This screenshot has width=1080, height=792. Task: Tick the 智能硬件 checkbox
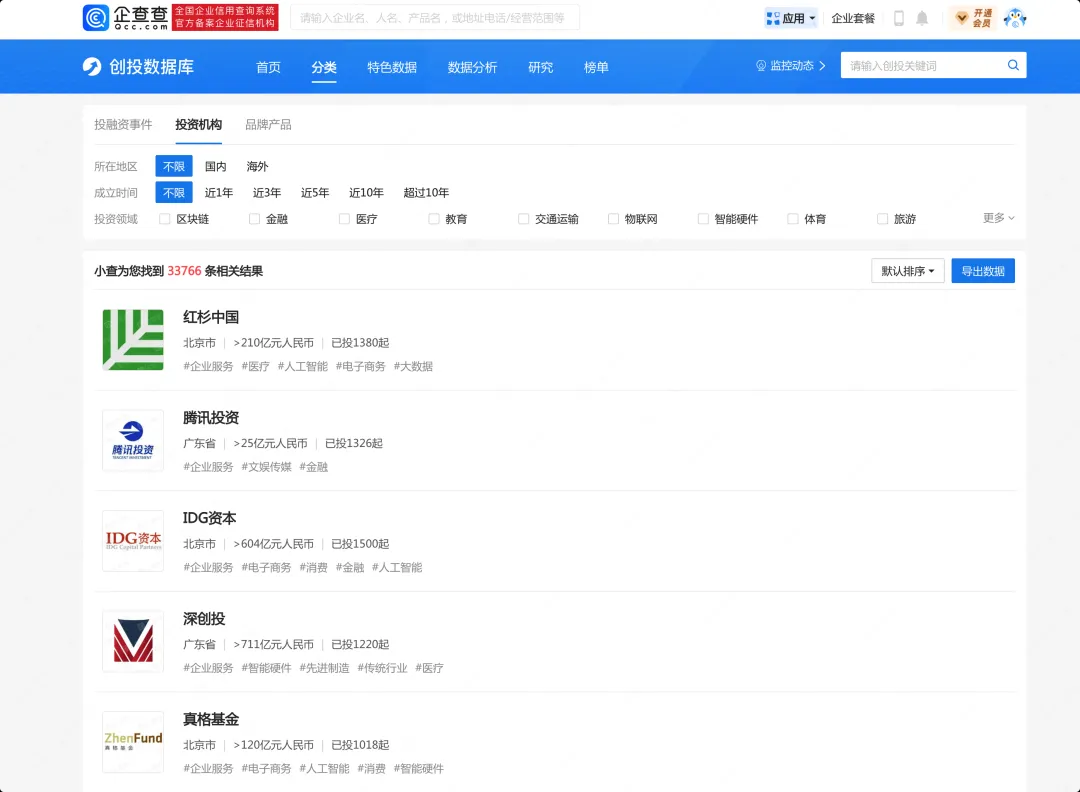(703, 219)
